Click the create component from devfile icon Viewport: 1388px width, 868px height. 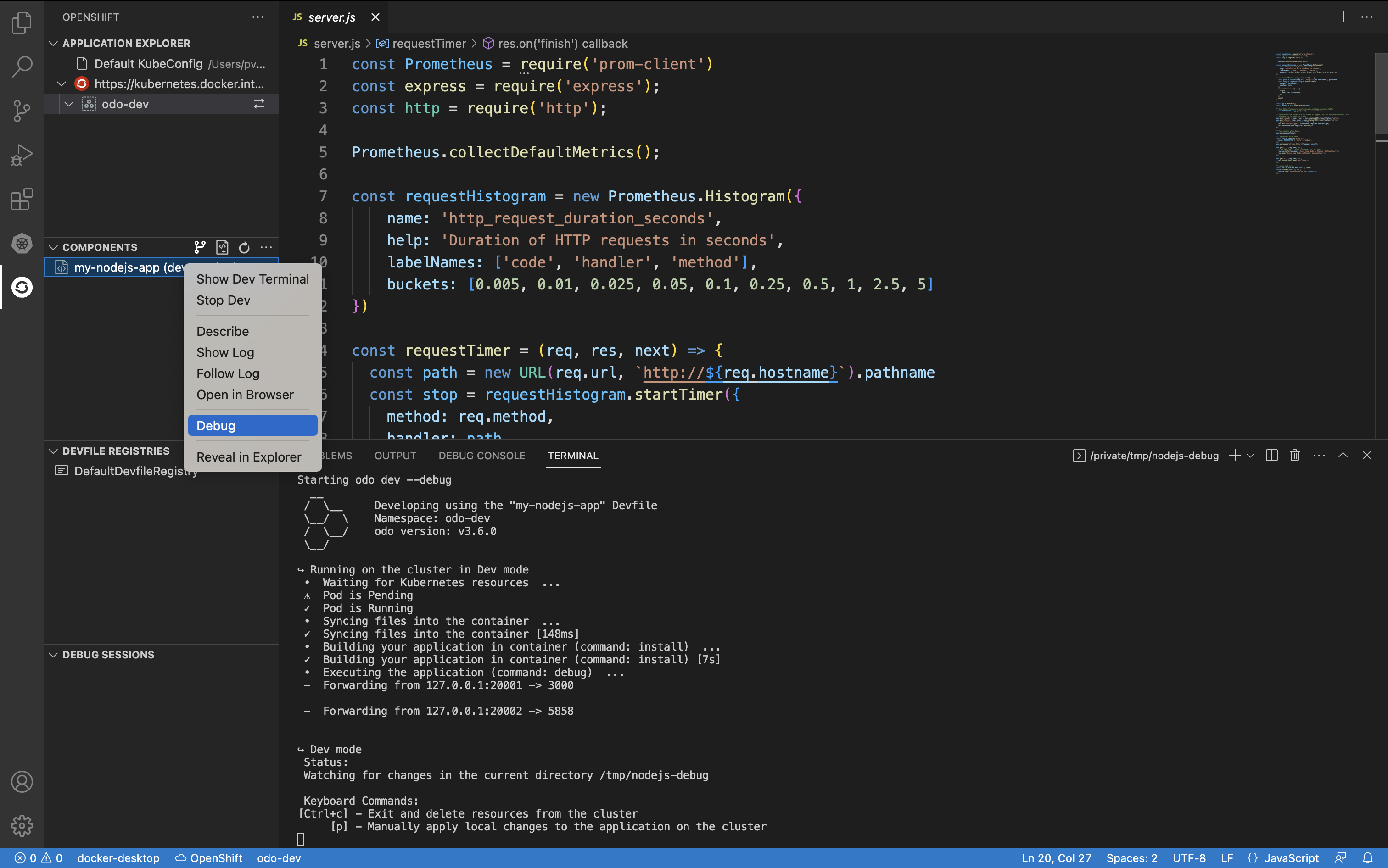pyautogui.click(x=222, y=247)
